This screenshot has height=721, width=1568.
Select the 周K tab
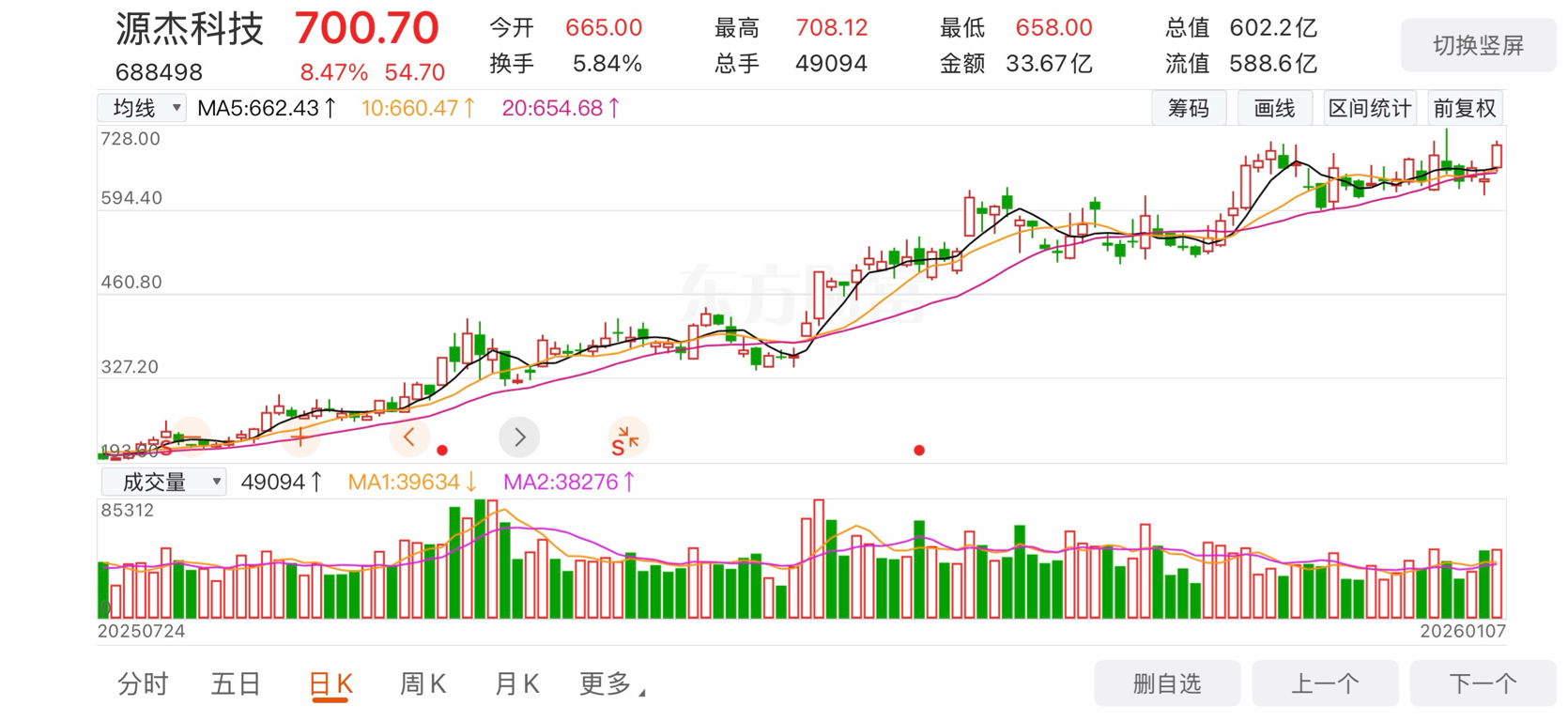tap(423, 684)
